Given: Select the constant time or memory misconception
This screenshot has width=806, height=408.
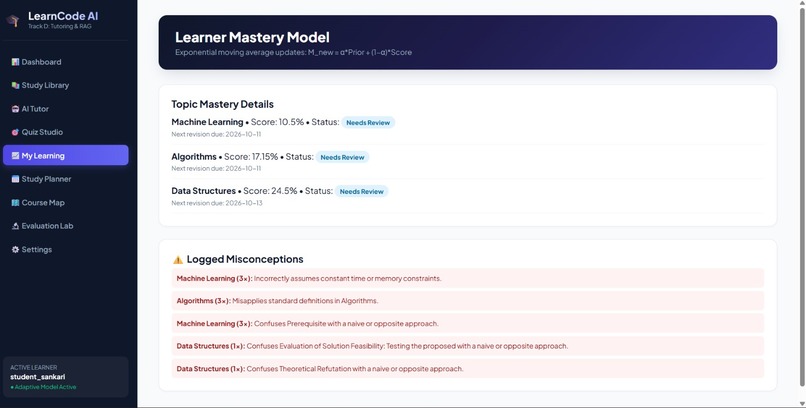Looking at the screenshot, I should click(x=468, y=279).
